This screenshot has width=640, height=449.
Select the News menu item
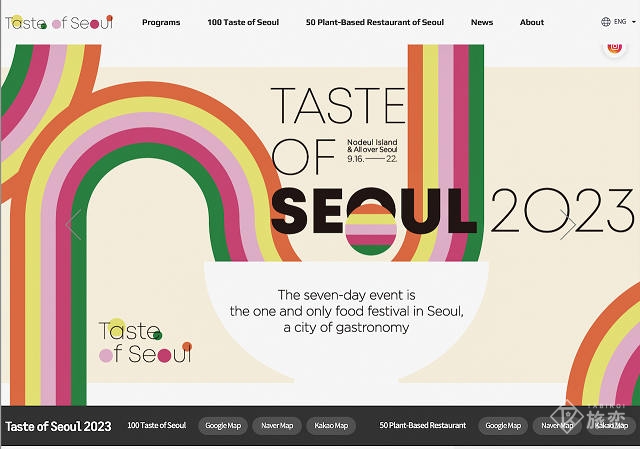click(x=482, y=22)
